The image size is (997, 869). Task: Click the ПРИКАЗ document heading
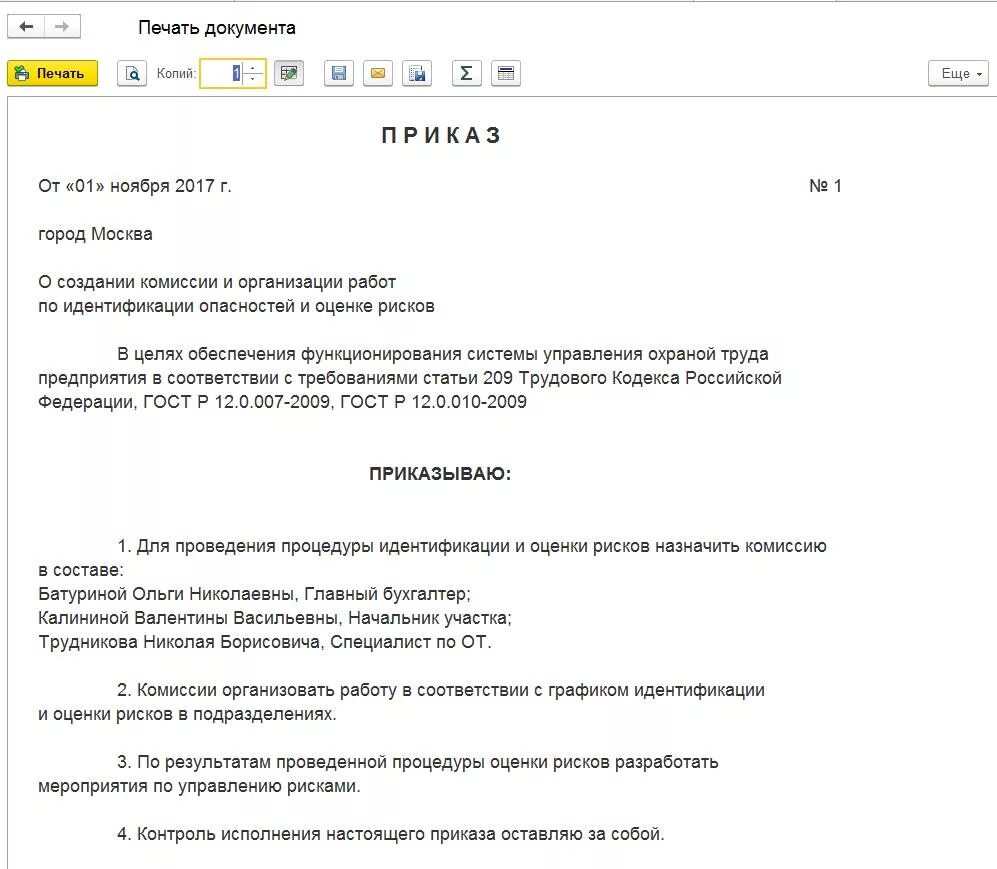point(442,135)
